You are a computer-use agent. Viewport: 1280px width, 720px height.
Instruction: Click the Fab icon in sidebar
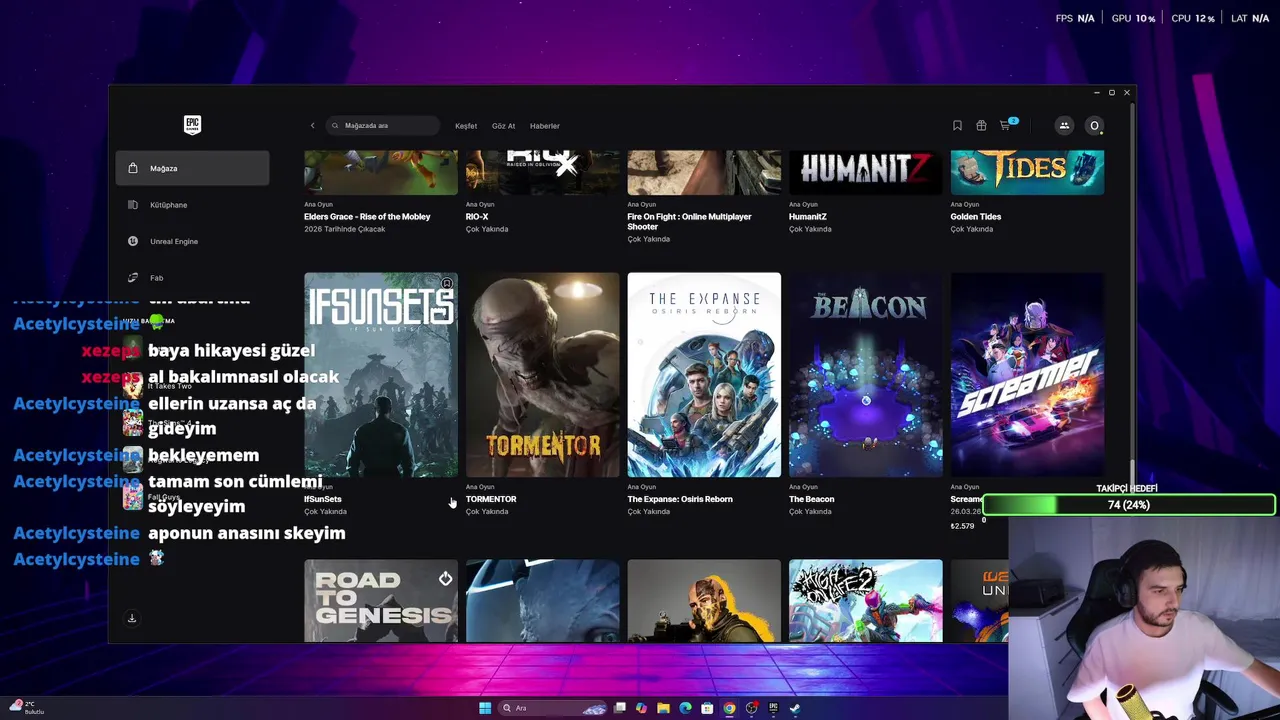(133, 278)
